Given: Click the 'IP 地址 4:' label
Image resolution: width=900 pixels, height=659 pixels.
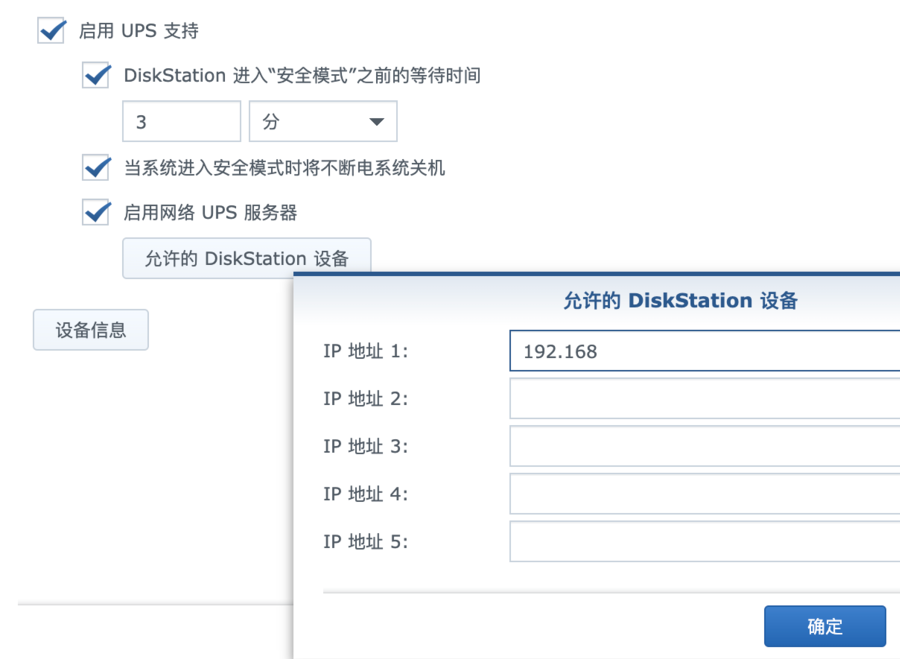Looking at the screenshot, I should pyautogui.click(x=366, y=494).
